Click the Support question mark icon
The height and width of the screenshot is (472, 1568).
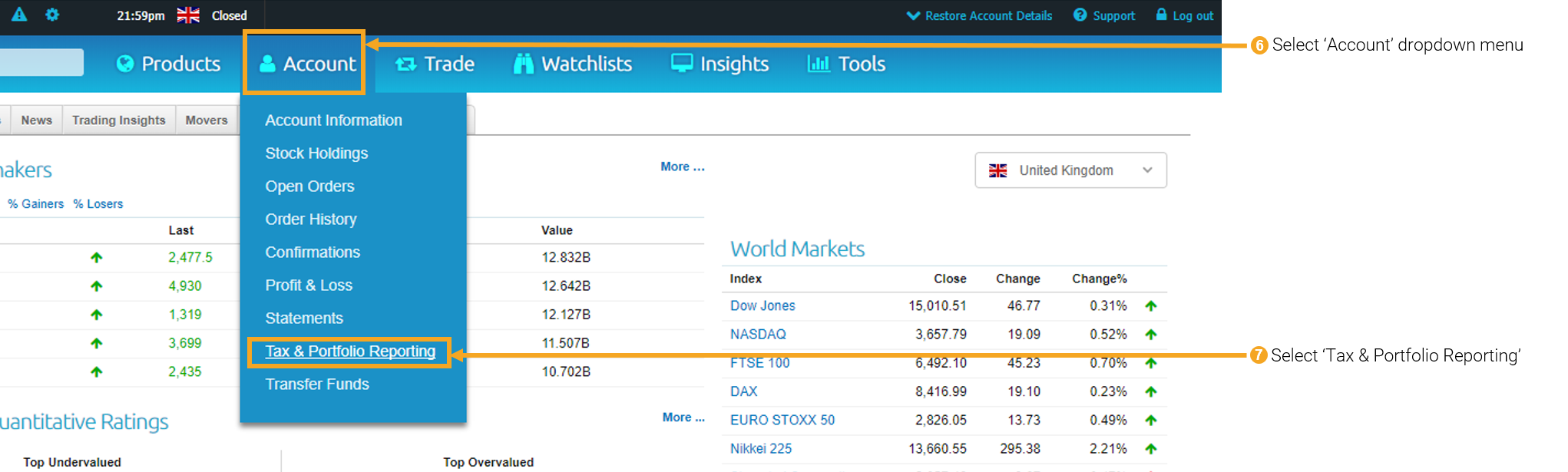(x=1080, y=15)
